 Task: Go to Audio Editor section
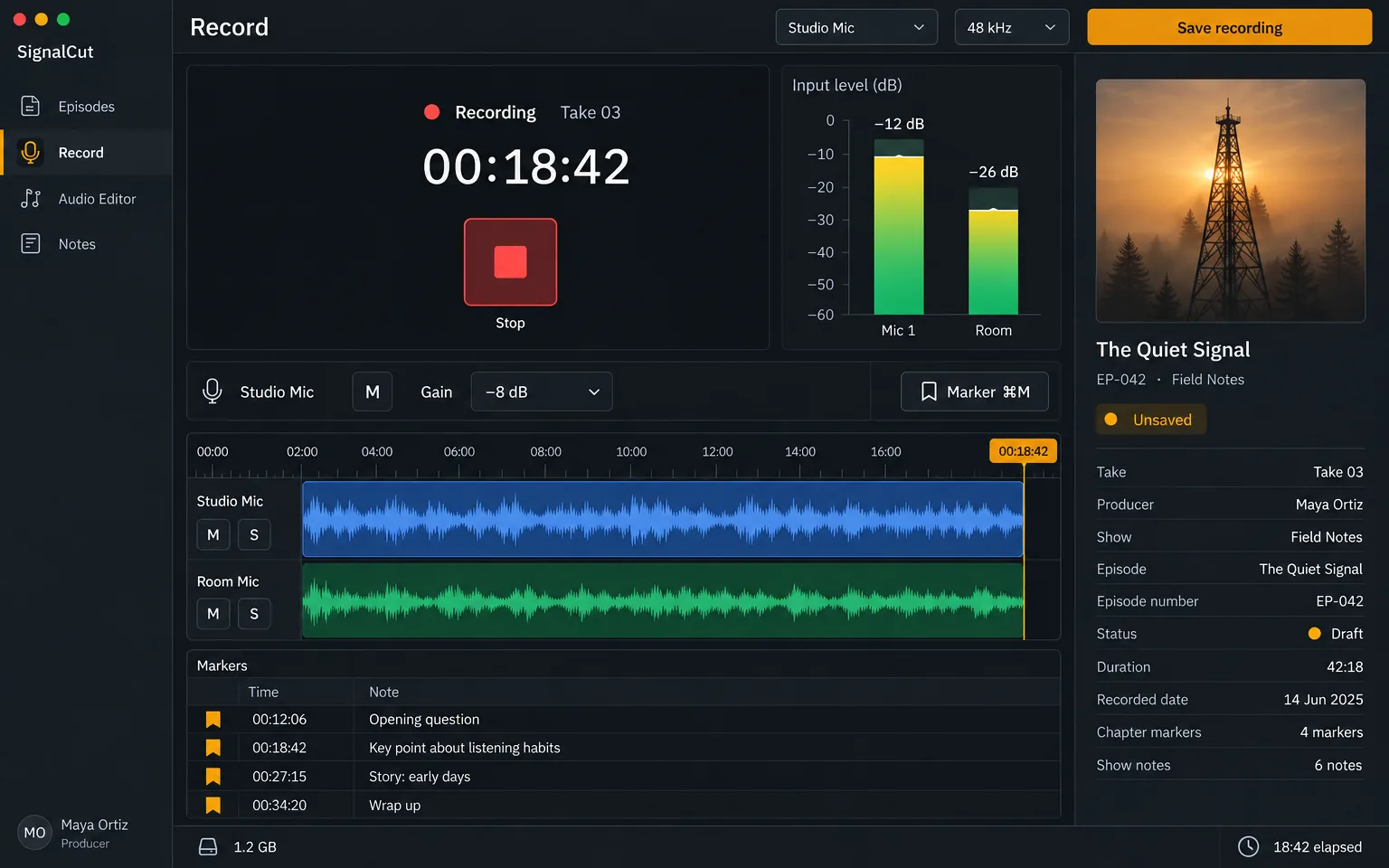(86, 199)
